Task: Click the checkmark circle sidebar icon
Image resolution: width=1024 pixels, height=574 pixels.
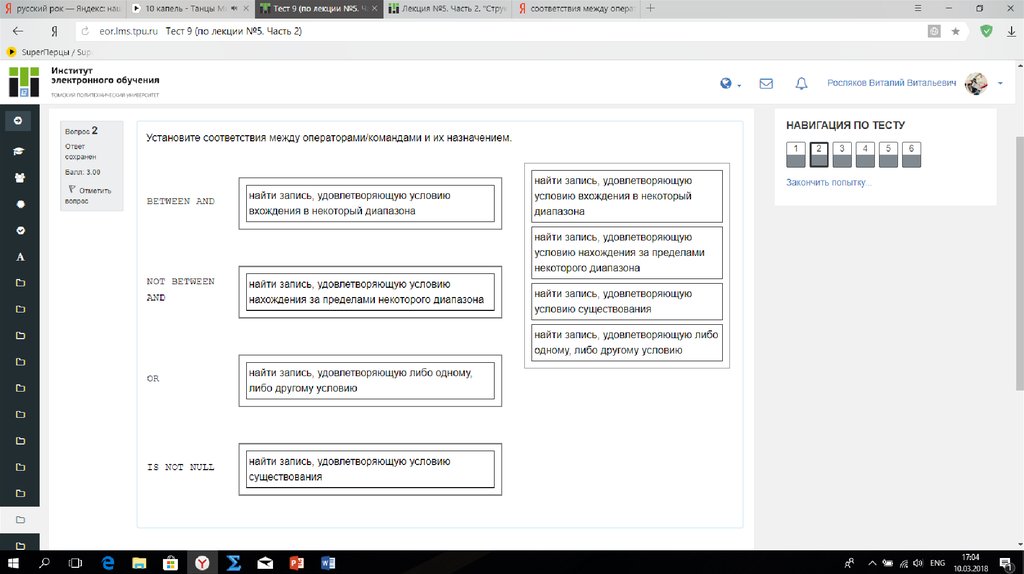Action: [20, 231]
